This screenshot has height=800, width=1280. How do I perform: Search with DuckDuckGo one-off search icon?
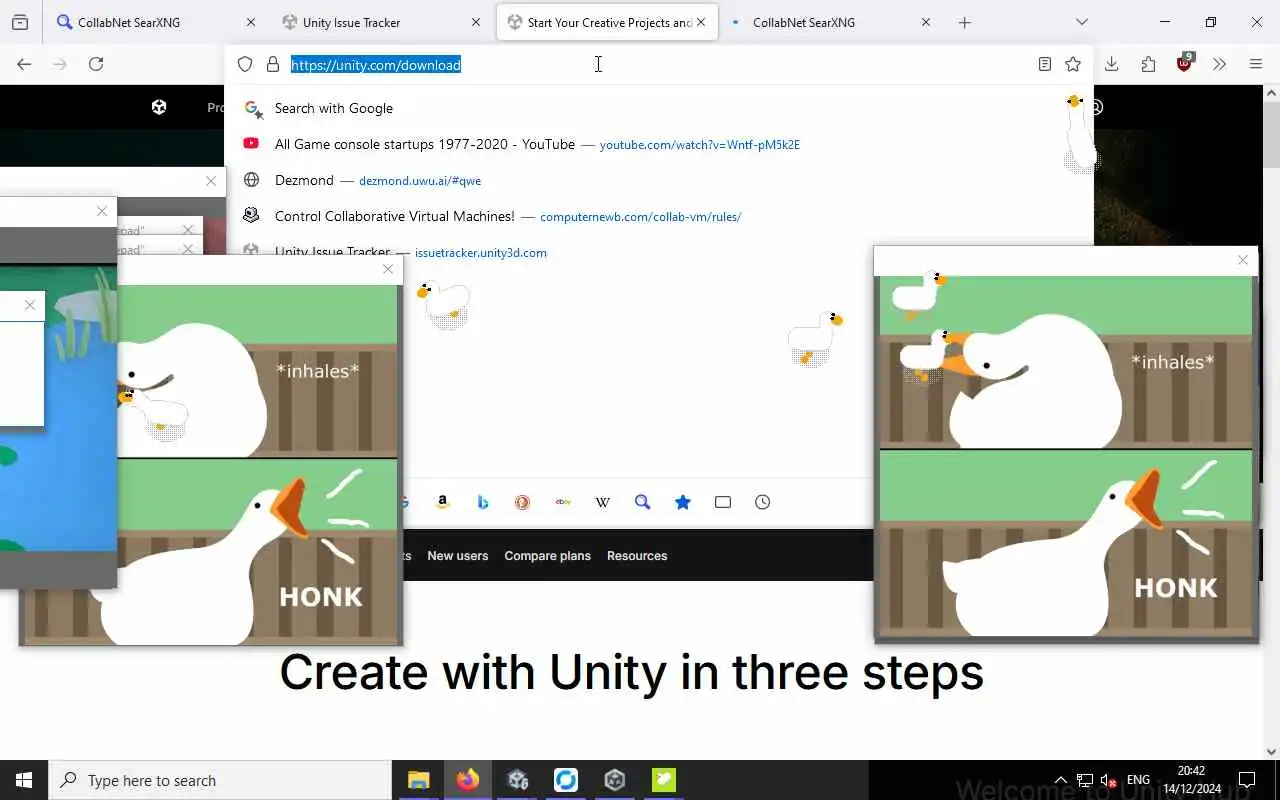[x=523, y=502]
